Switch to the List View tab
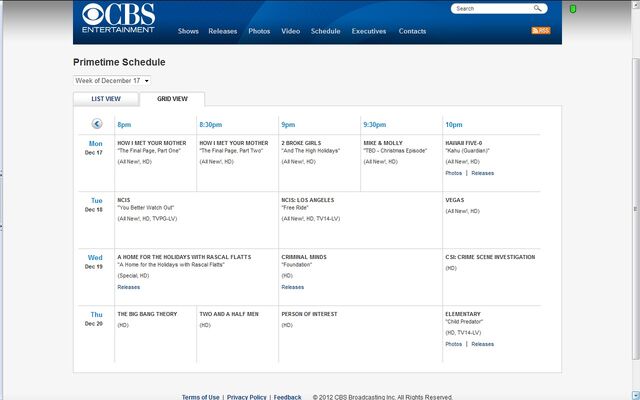This screenshot has width=640, height=400. [106, 99]
